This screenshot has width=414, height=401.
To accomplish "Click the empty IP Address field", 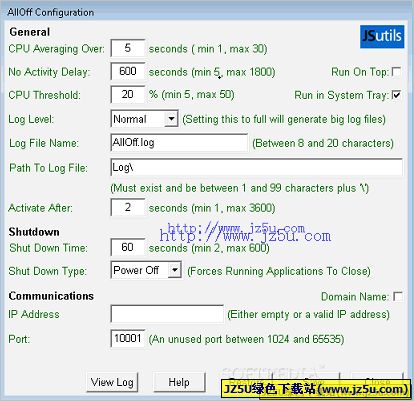I will (167, 314).
